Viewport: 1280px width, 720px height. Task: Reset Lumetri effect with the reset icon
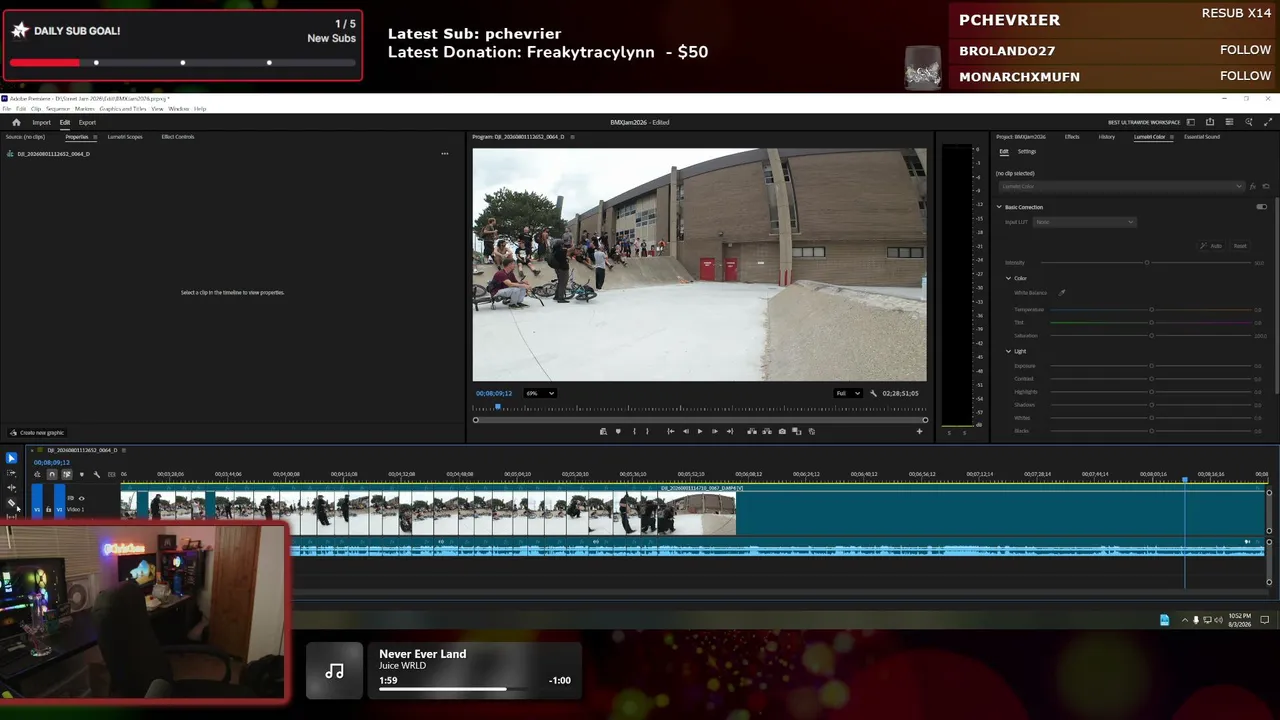click(x=1266, y=186)
